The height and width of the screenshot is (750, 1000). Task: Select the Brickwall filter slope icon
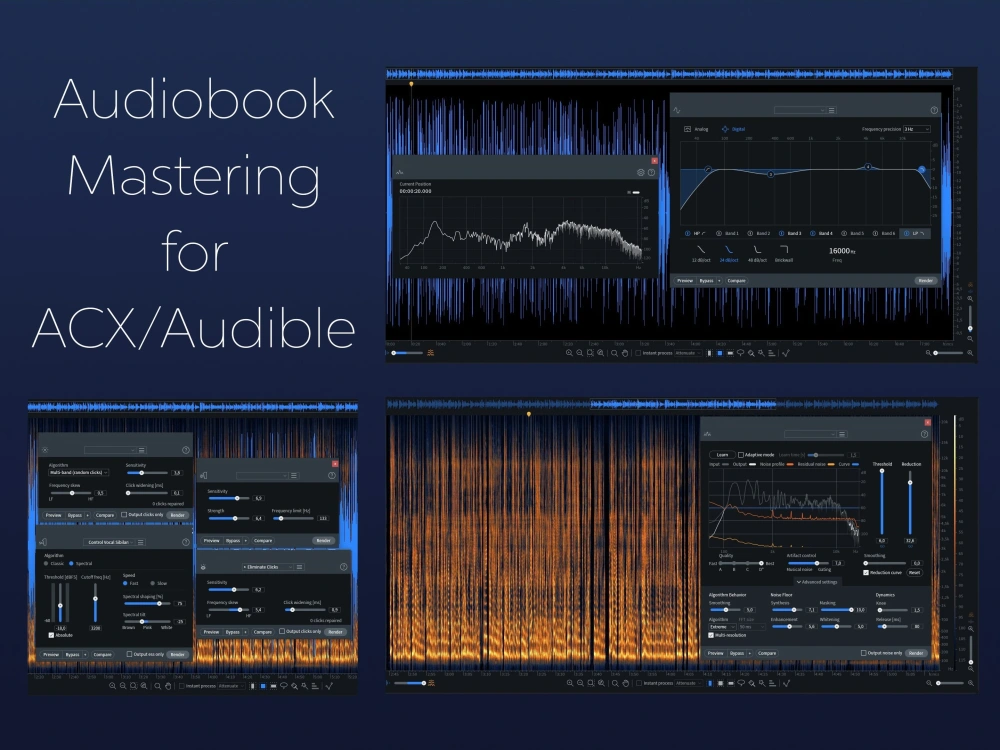[x=784, y=249]
